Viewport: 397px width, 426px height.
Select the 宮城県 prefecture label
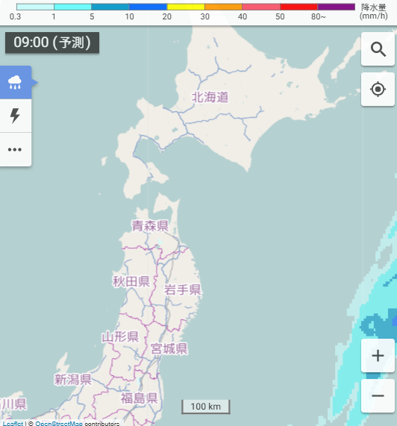(169, 349)
